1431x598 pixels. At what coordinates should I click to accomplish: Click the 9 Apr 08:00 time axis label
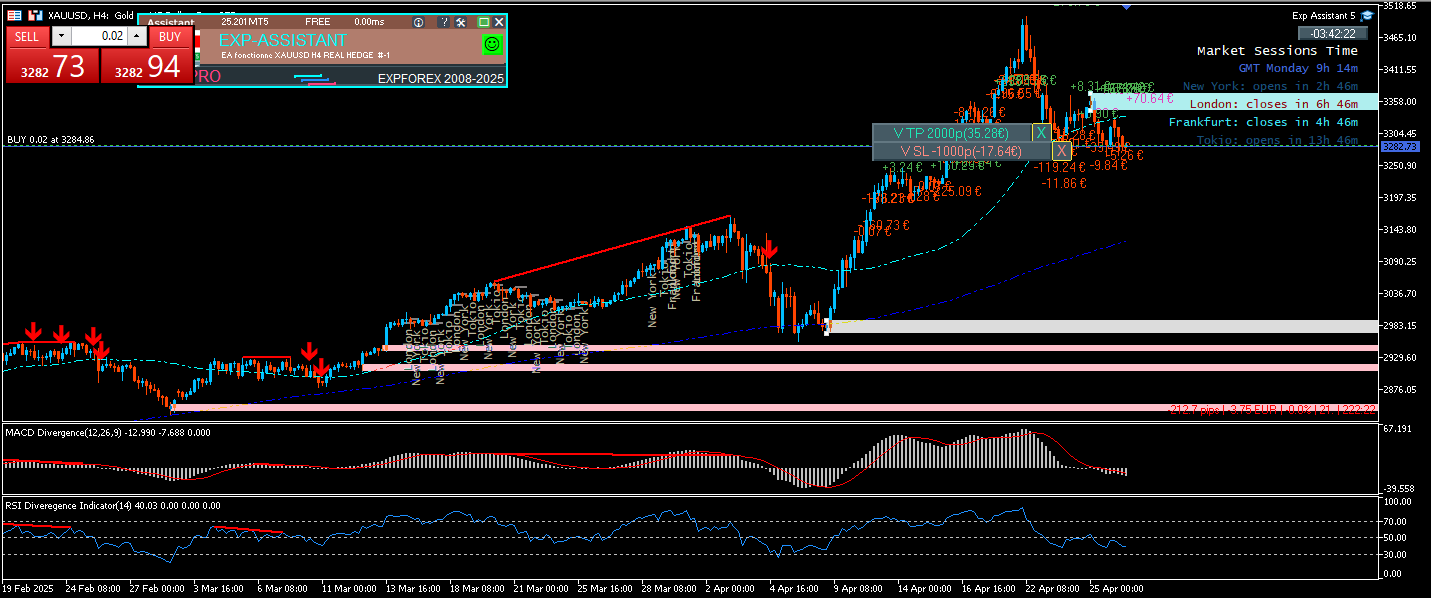860,588
